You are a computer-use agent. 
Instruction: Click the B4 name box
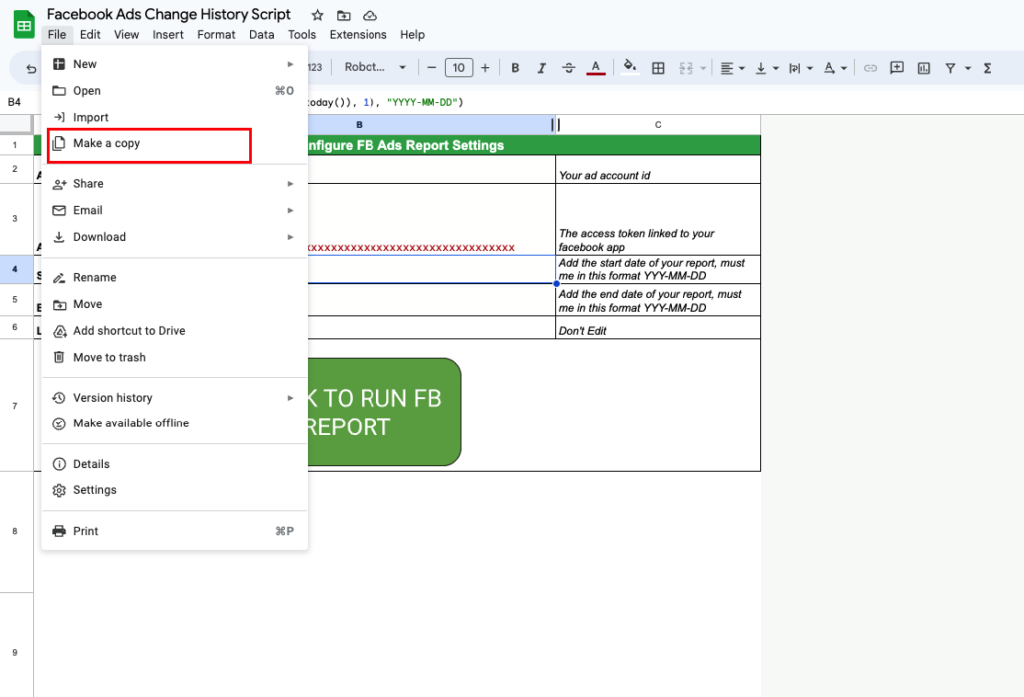(15, 102)
